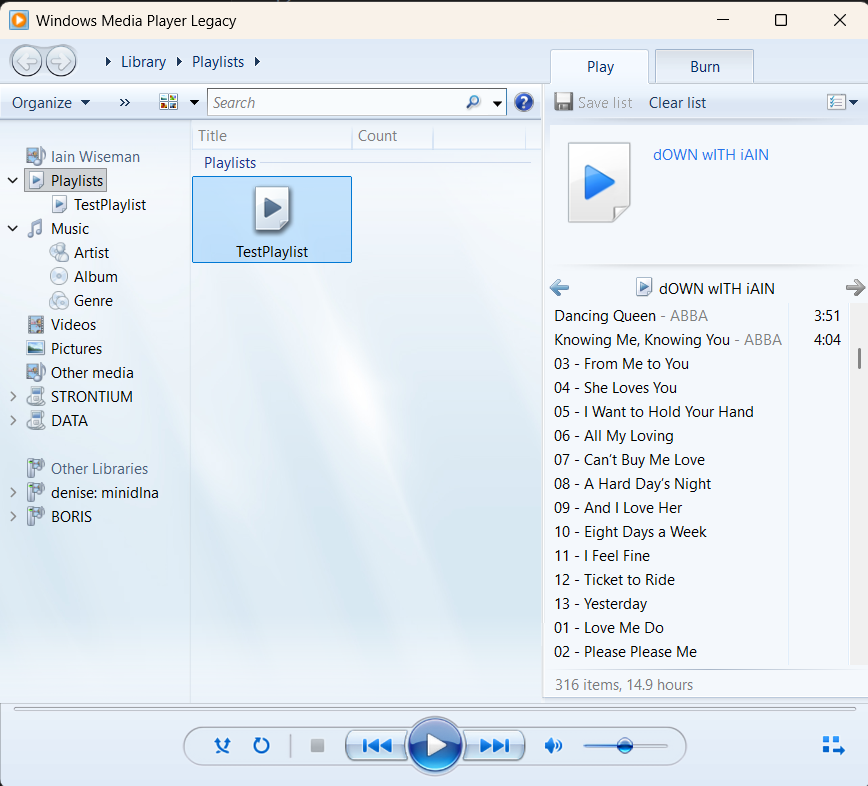Expand the STRONTIUM library node

pyautogui.click(x=13, y=396)
